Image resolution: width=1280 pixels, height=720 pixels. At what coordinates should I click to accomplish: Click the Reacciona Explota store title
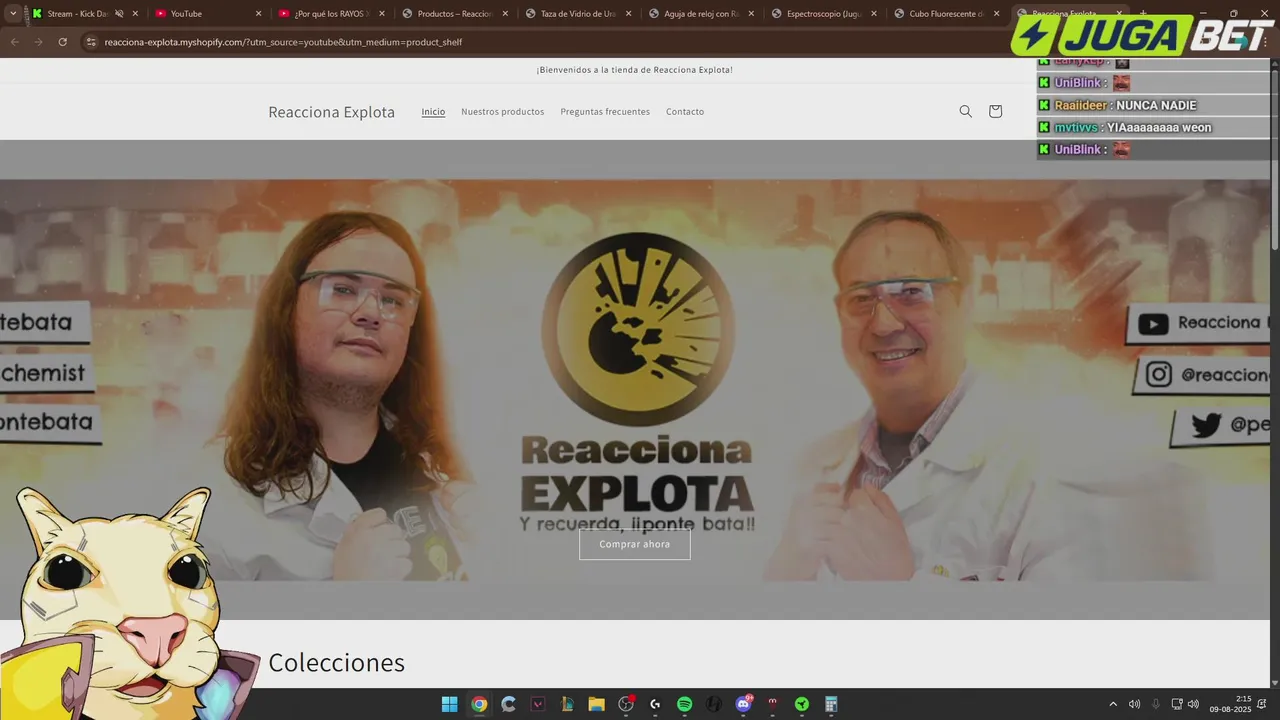coord(331,112)
